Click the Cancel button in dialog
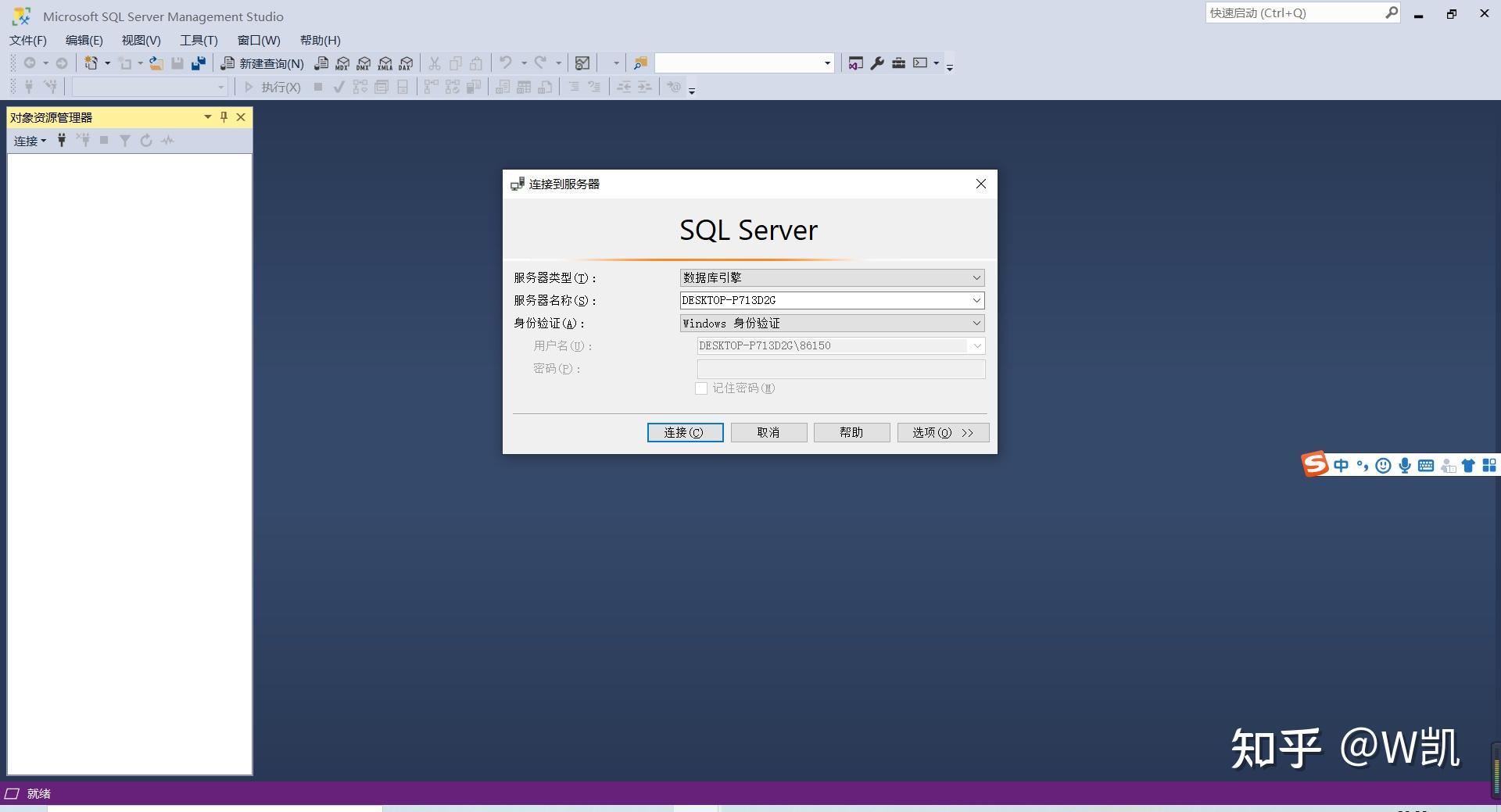This screenshot has width=1501, height=812. click(768, 432)
